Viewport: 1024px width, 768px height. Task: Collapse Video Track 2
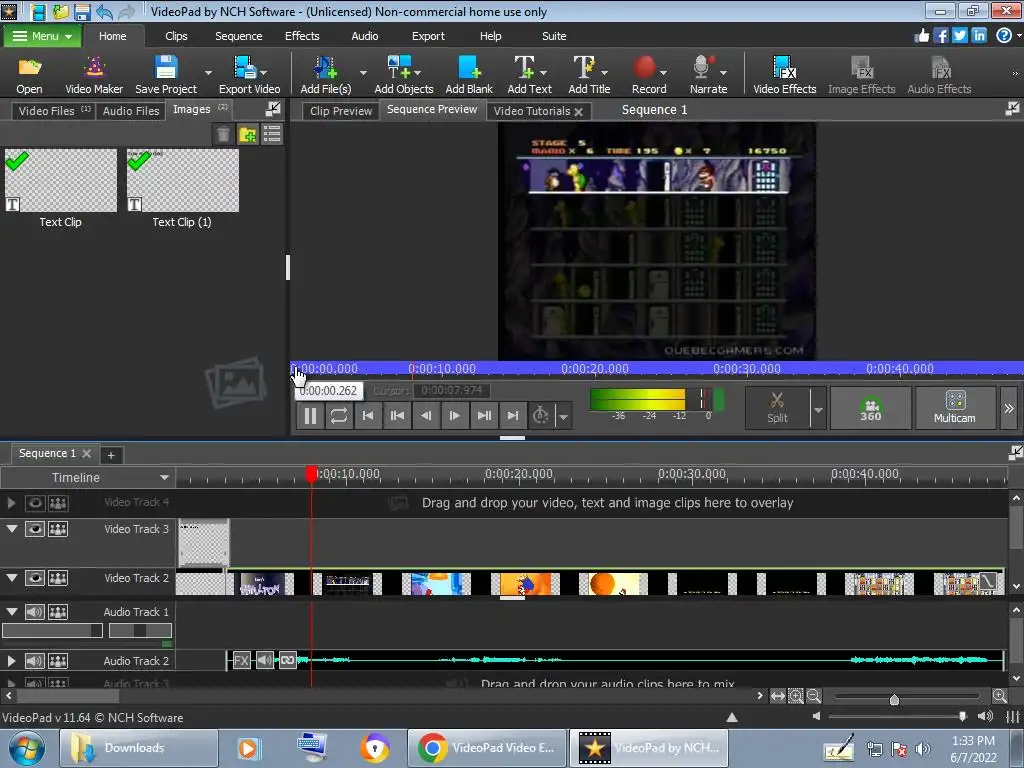pos(12,578)
